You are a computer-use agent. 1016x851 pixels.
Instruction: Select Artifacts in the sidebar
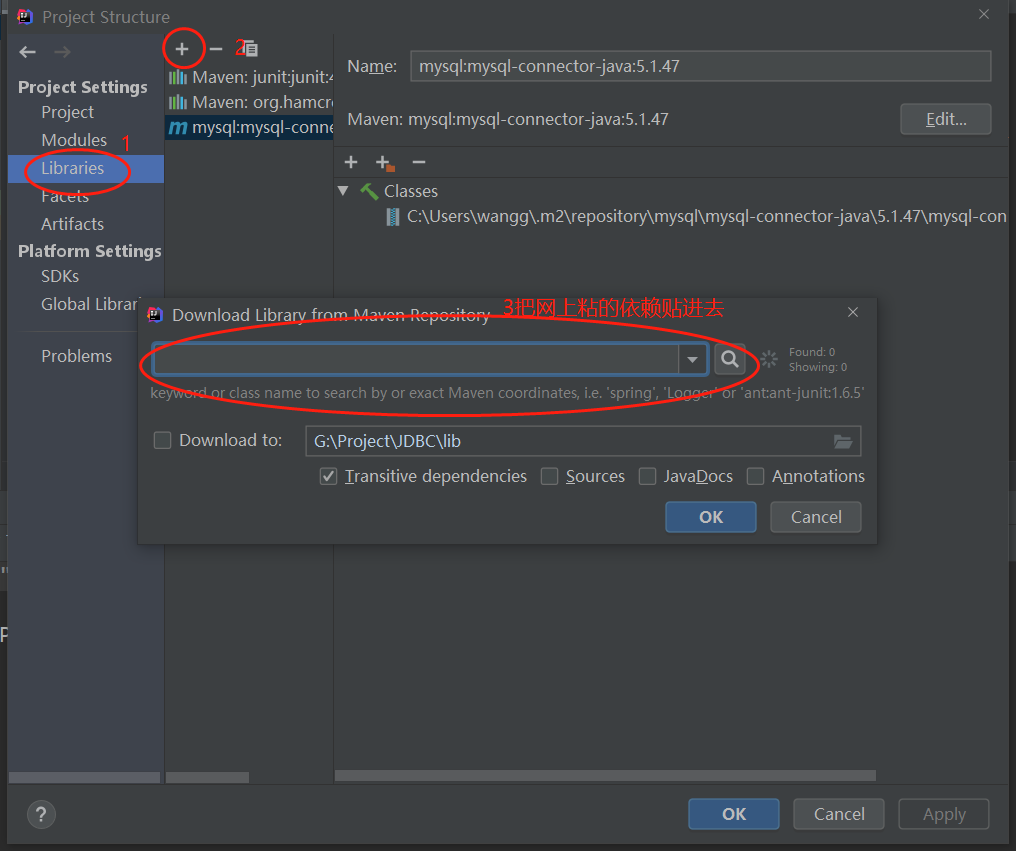(x=73, y=224)
